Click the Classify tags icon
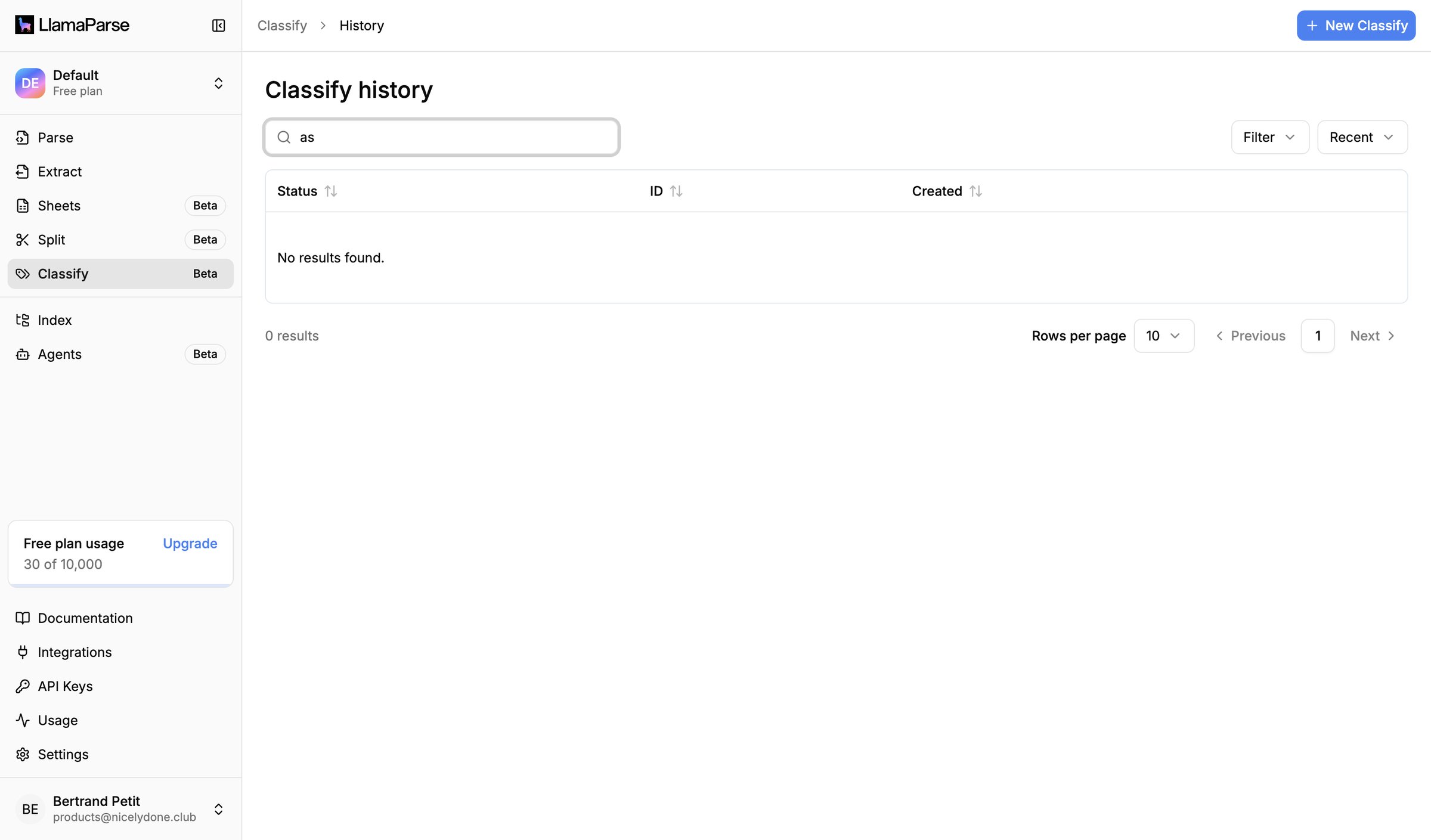The height and width of the screenshot is (840, 1431). pos(23,274)
